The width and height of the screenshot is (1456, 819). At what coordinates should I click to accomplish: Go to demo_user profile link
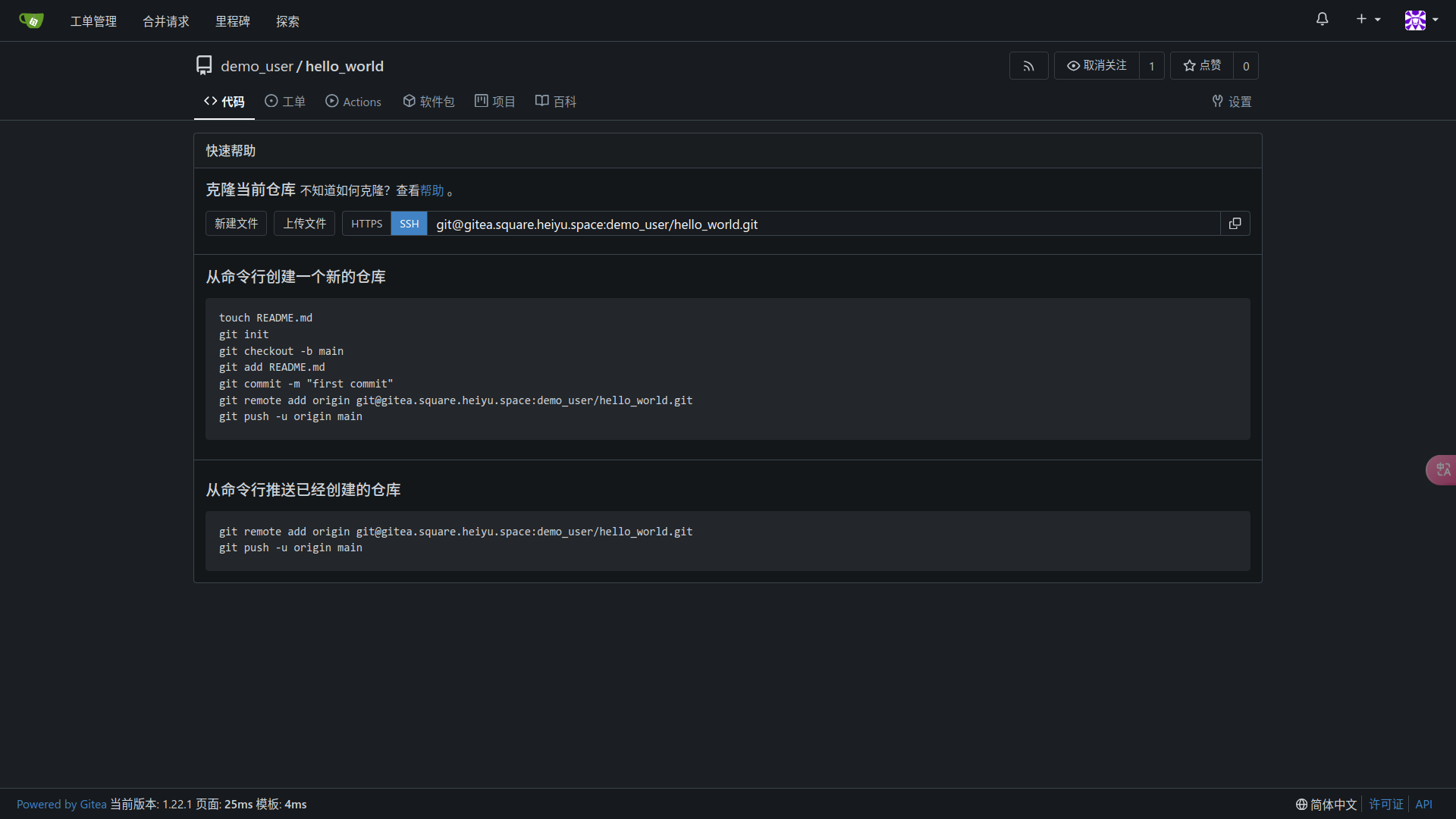pos(256,66)
